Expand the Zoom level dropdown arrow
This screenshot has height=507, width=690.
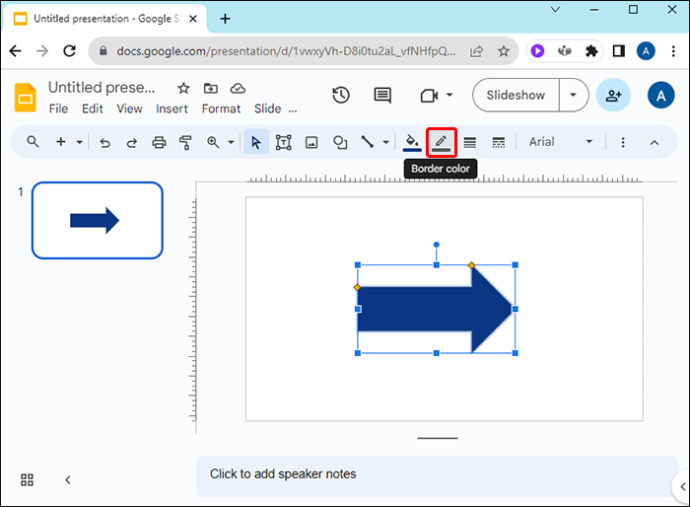[x=231, y=142]
